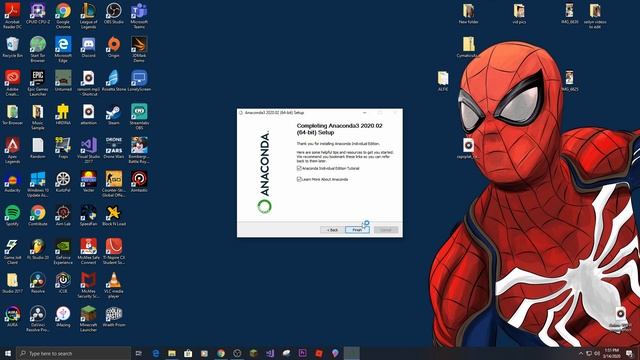
Task: Select the Aim Lab desktop icon
Action: click(63, 215)
